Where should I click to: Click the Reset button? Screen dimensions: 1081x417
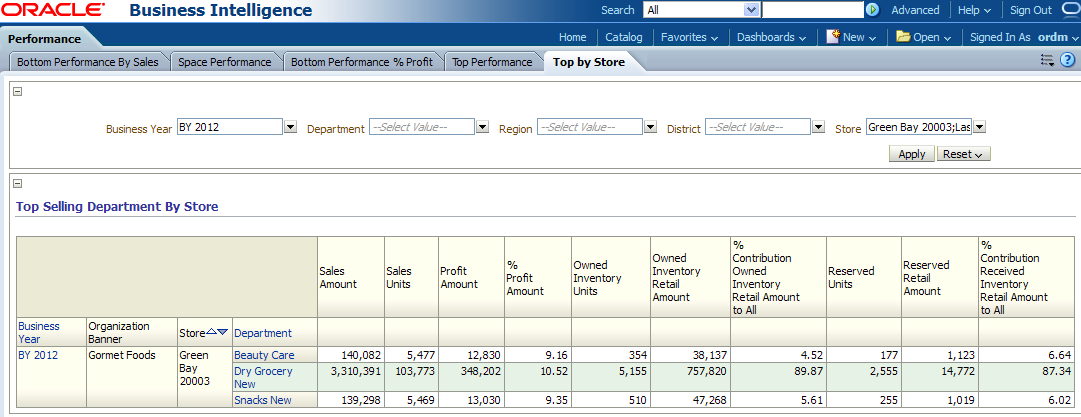click(x=963, y=154)
